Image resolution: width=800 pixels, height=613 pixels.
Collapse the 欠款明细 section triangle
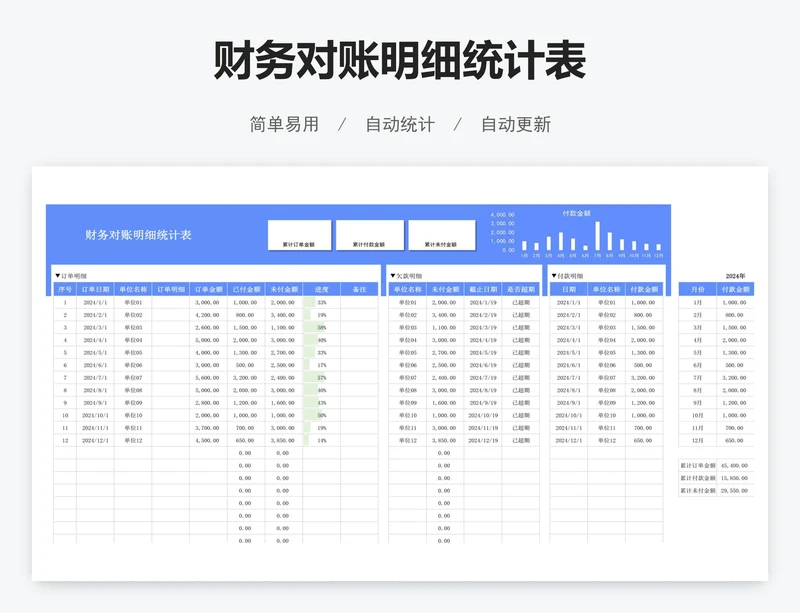click(393, 276)
